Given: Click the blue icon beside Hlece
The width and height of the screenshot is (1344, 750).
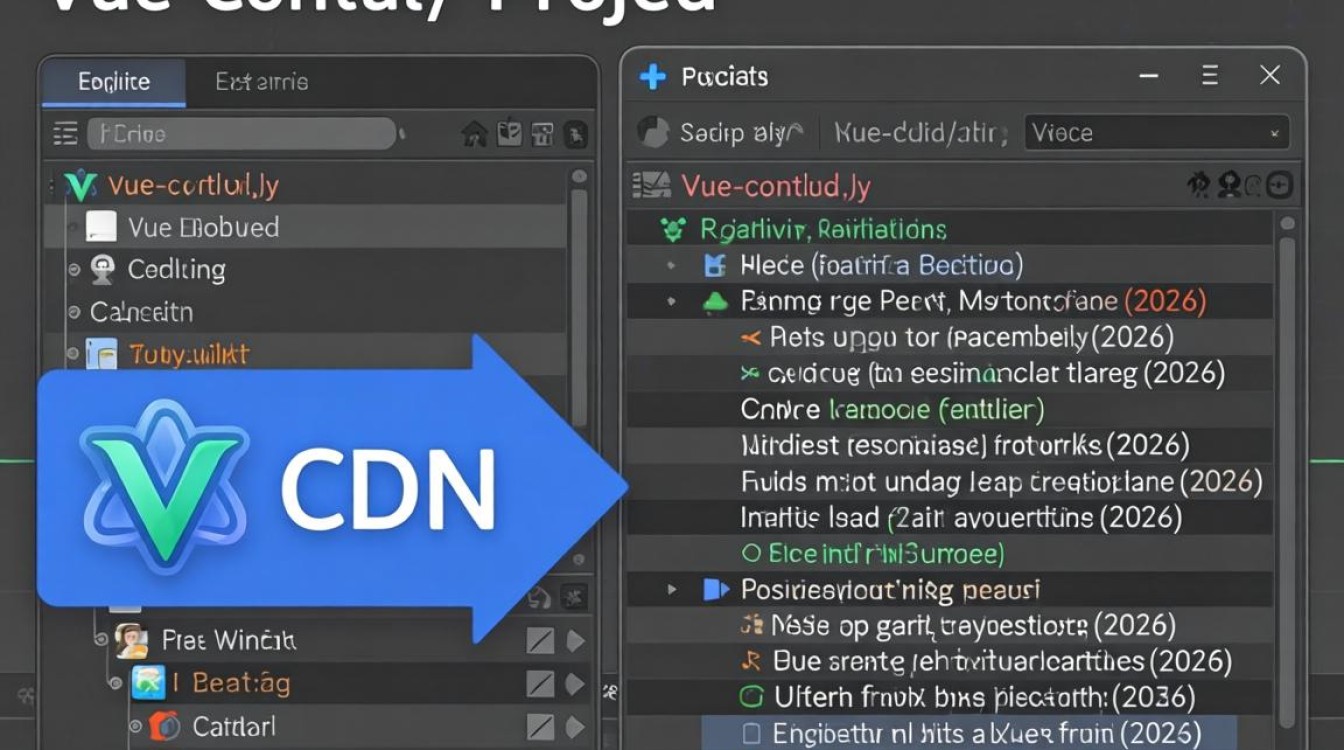Looking at the screenshot, I should [714, 266].
